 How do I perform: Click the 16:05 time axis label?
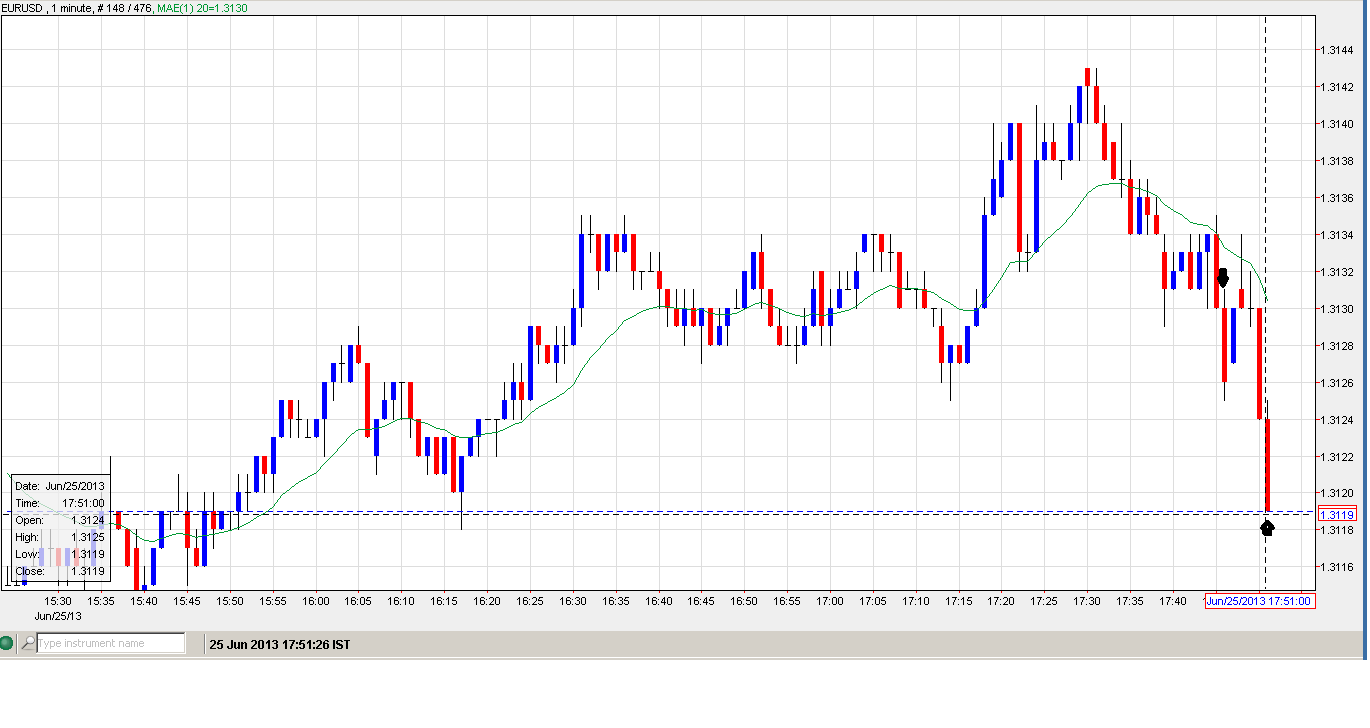[358, 601]
